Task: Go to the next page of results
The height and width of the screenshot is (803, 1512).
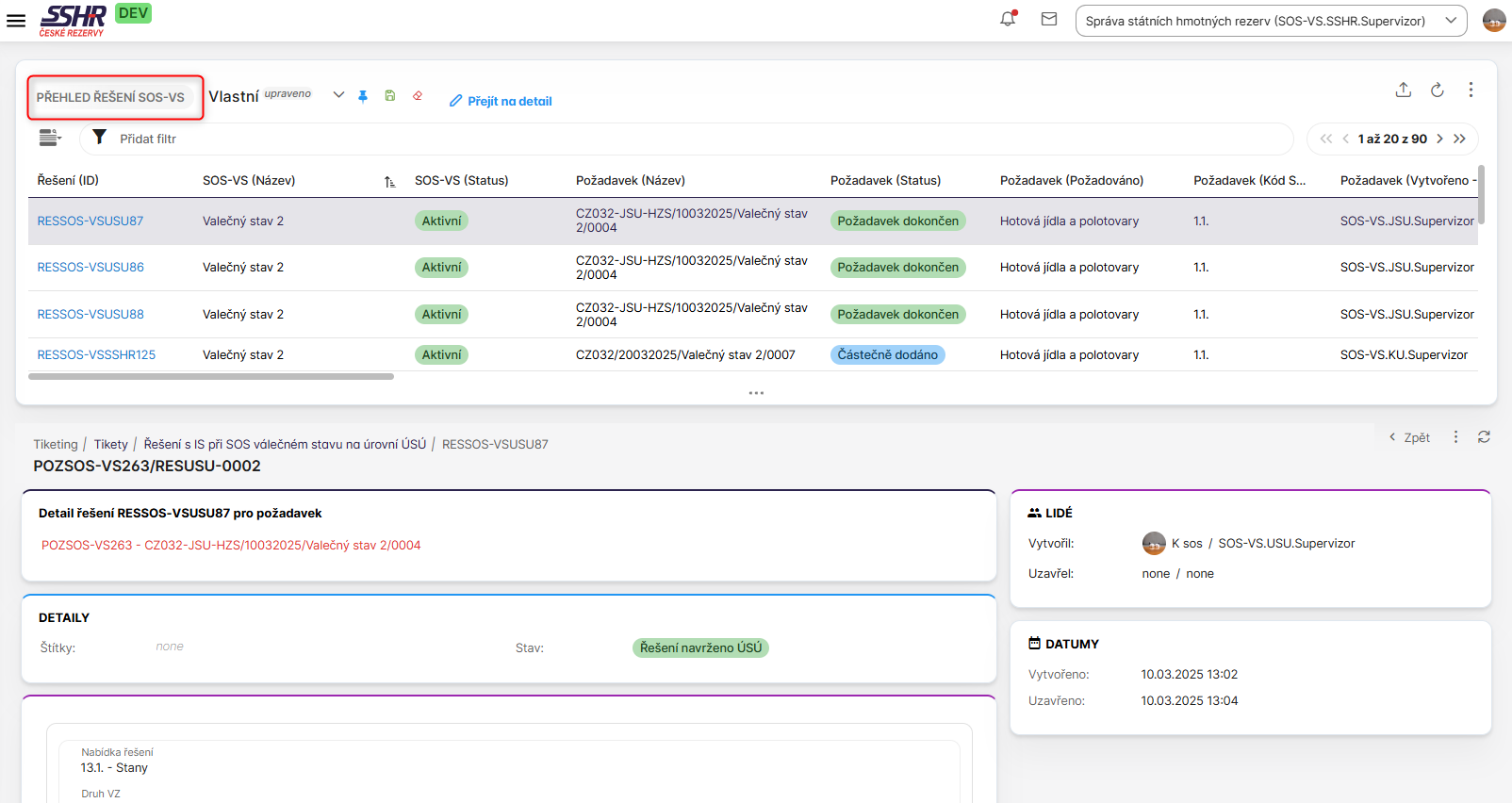Action: pos(1439,139)
